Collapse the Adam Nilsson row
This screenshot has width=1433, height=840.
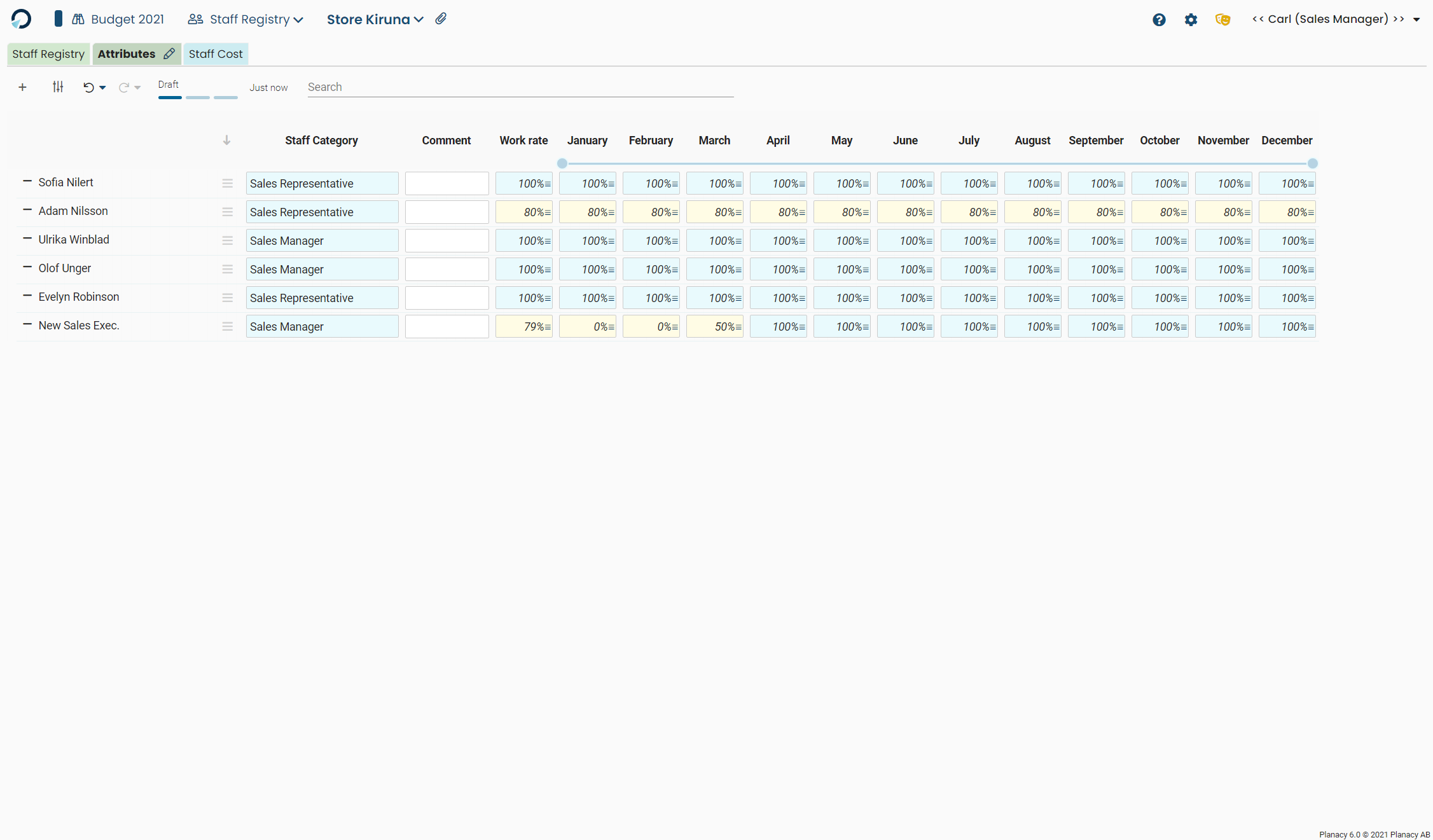pos(27,210)
